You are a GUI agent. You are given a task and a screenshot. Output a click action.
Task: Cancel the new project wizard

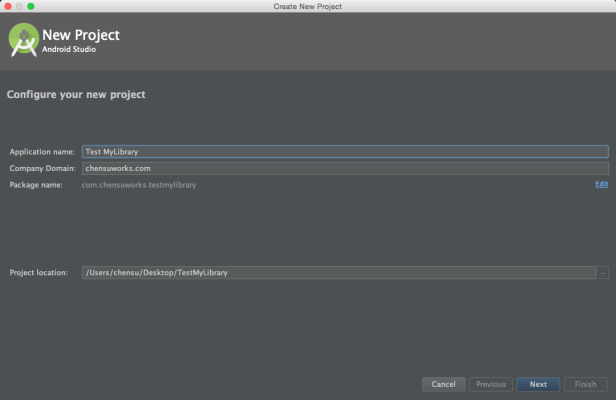pos(444,384)
